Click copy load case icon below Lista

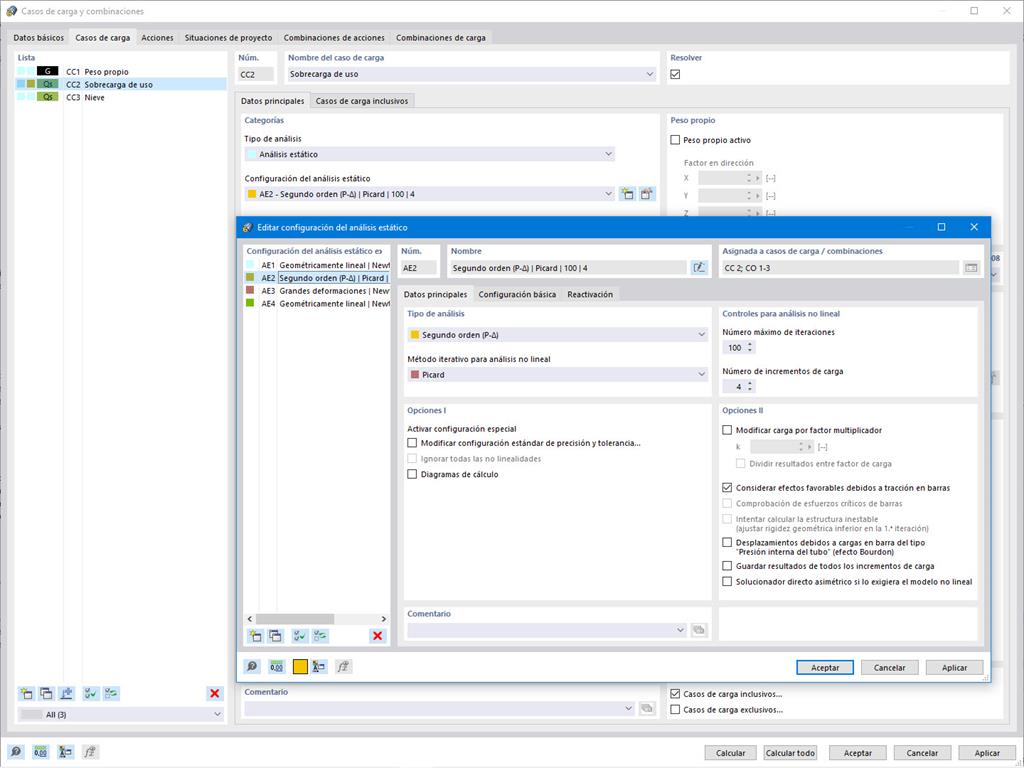pyautogui.click(x=46, y=694)
